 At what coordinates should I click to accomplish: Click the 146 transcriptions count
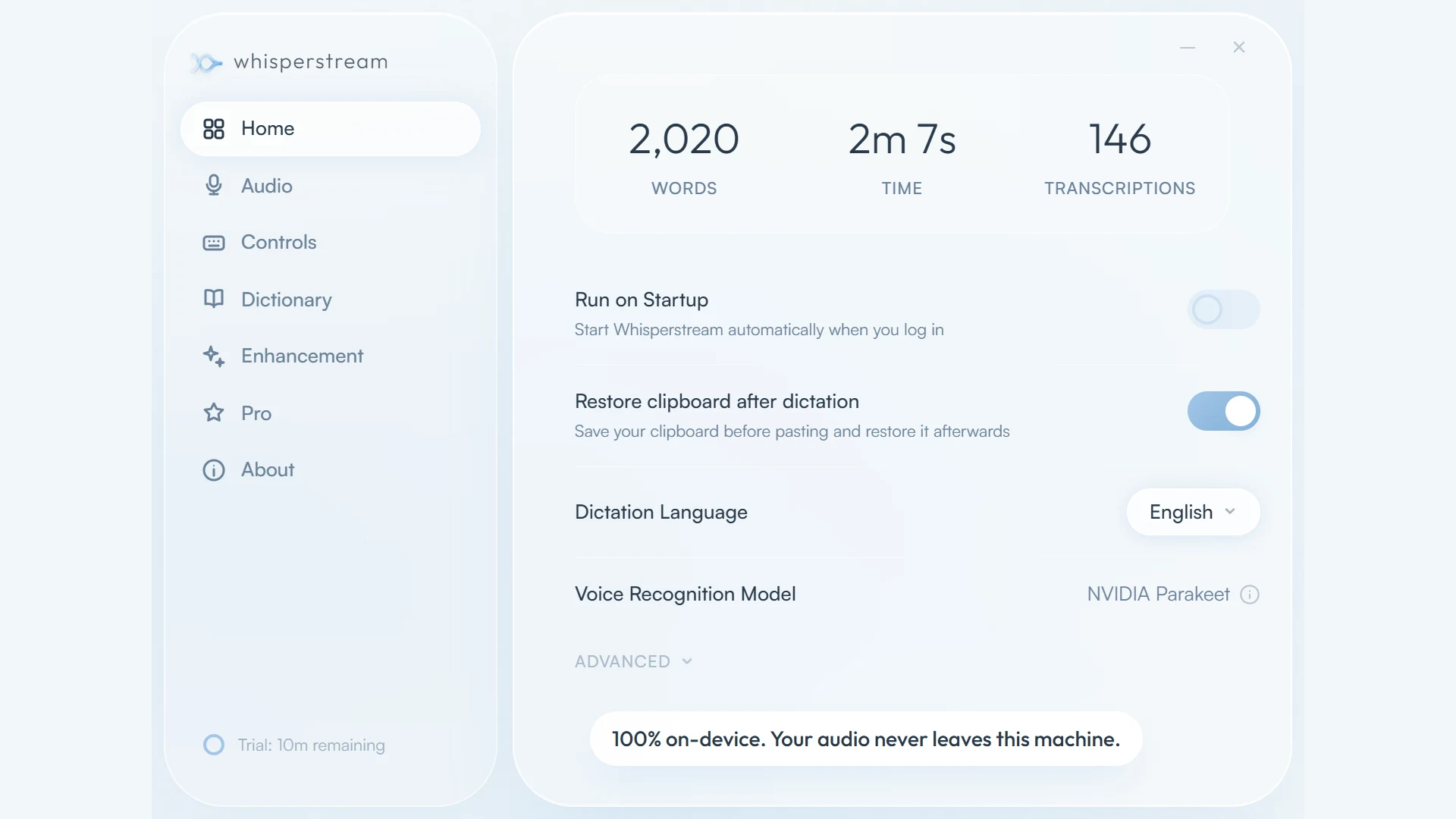[1120, 140]
